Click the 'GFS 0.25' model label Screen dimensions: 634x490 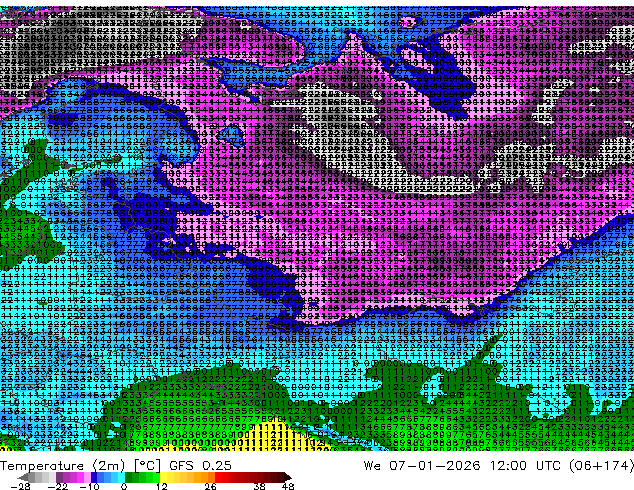[200, 466]
